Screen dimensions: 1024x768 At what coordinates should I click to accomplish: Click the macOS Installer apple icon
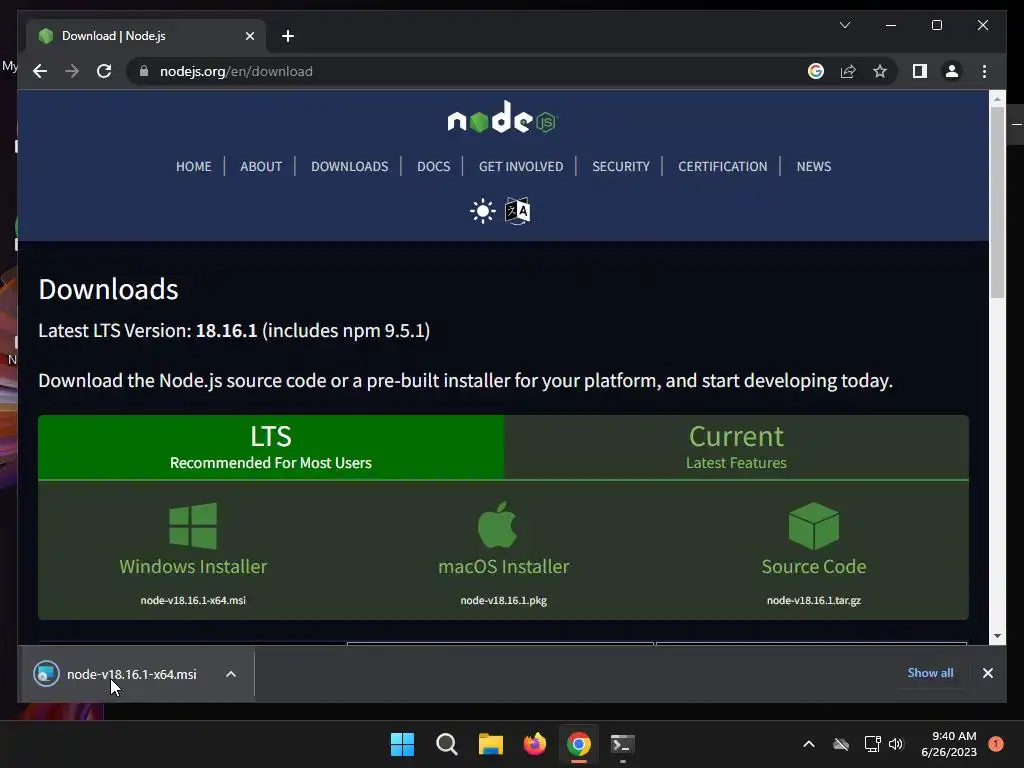(x=498, y=524)
